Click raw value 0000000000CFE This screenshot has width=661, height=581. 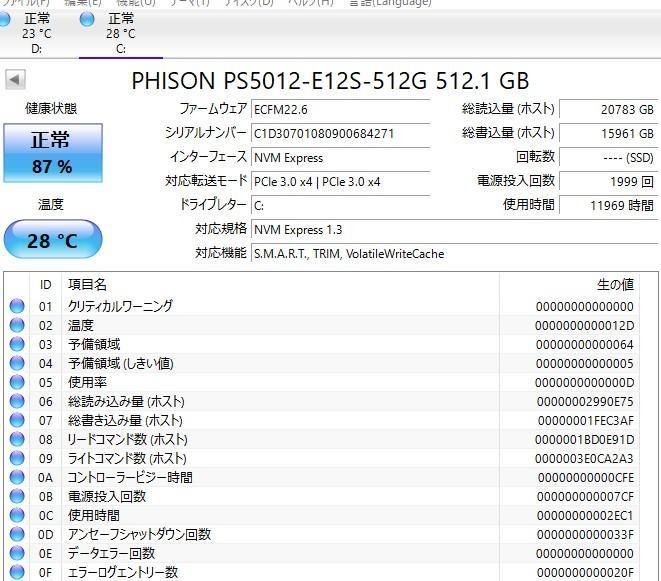(586, 477)
